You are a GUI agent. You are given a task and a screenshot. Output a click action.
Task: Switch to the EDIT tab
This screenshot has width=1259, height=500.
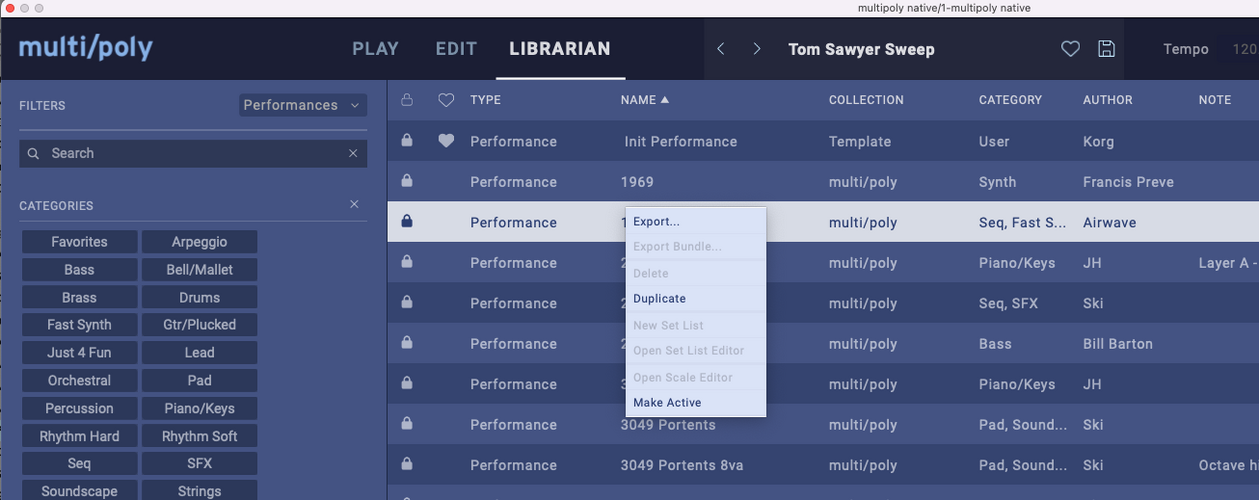456,48
